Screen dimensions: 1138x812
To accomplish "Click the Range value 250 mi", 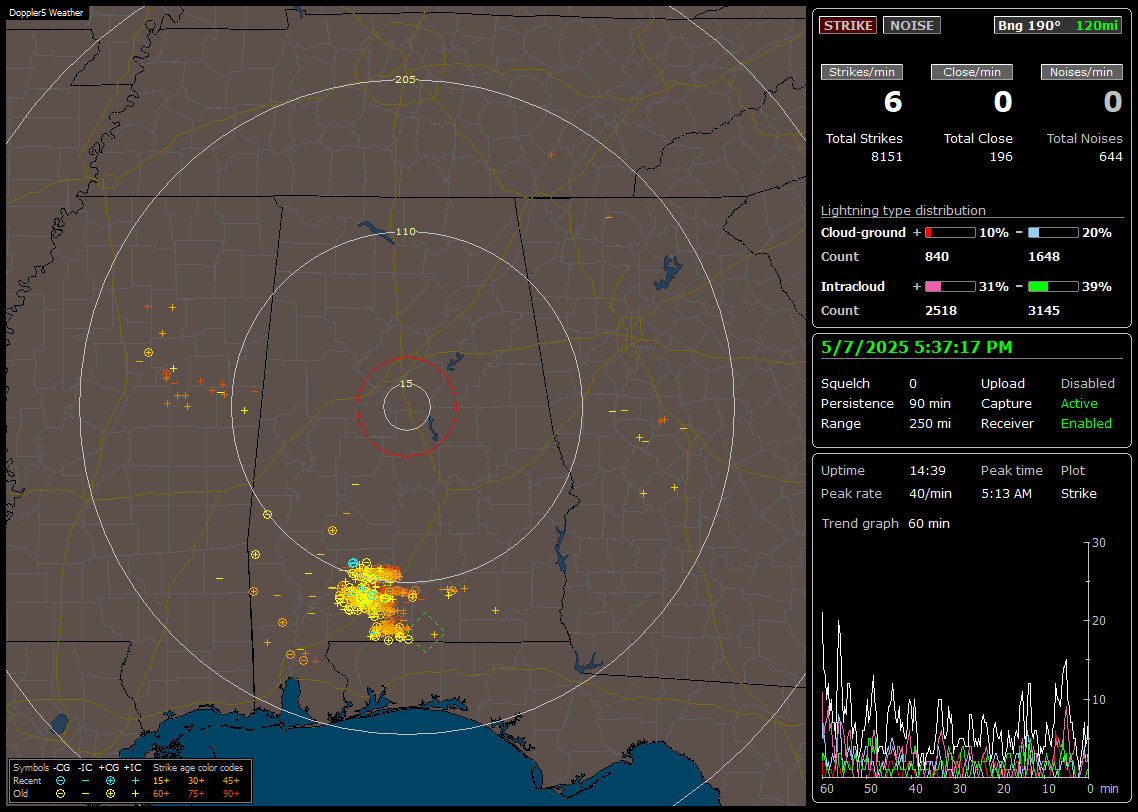I will coord(930,424).
